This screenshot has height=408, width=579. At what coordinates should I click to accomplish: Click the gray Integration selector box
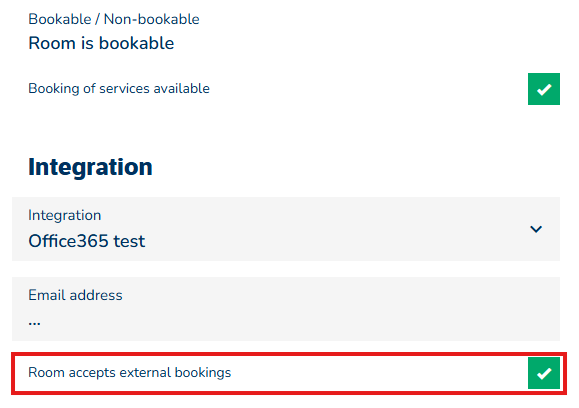[286, 229]
